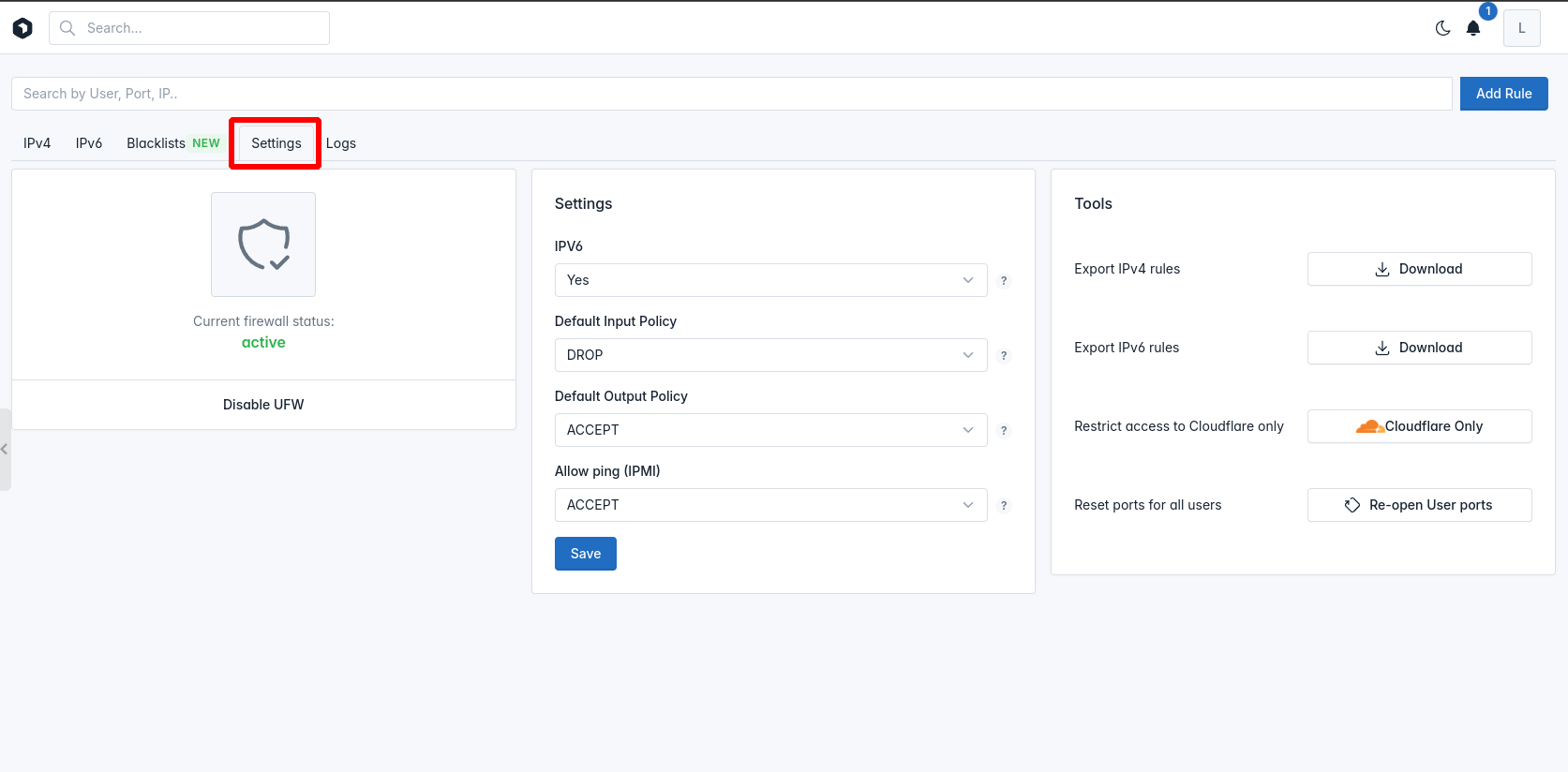Click Re-open User ports button

tap(1420, 505)
